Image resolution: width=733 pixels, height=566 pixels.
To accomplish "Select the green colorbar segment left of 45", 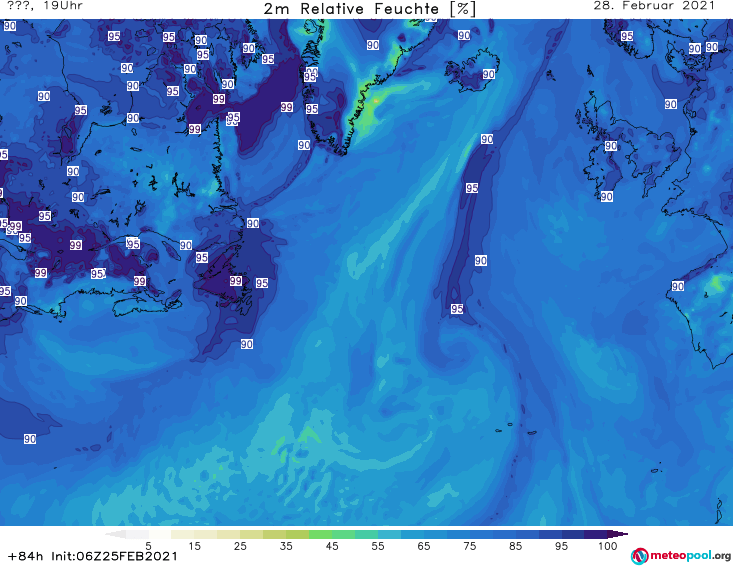I will [x=320, y=534].
